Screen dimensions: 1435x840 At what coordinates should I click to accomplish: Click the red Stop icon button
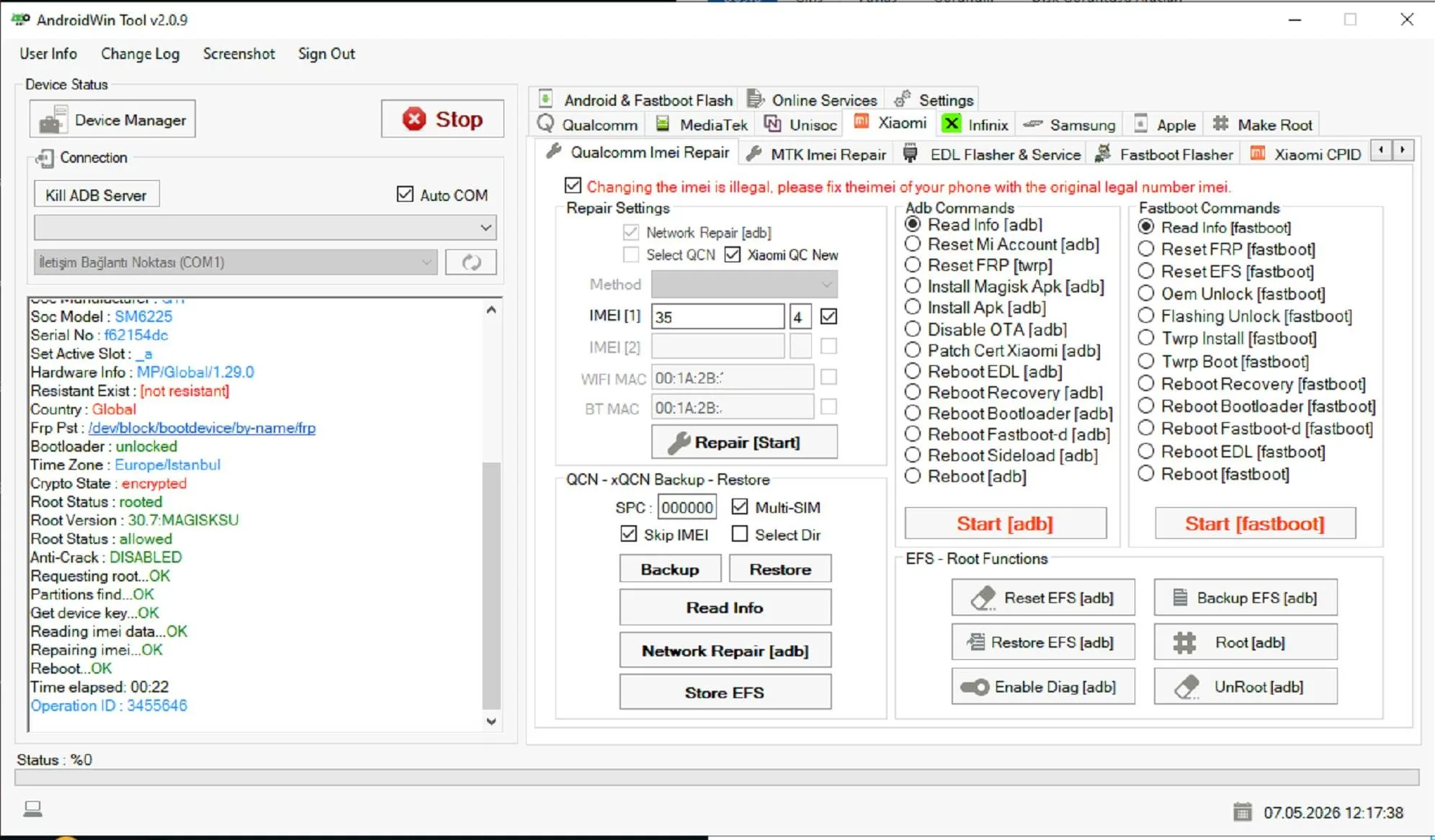pyautogui.click(x=414, y=119)
